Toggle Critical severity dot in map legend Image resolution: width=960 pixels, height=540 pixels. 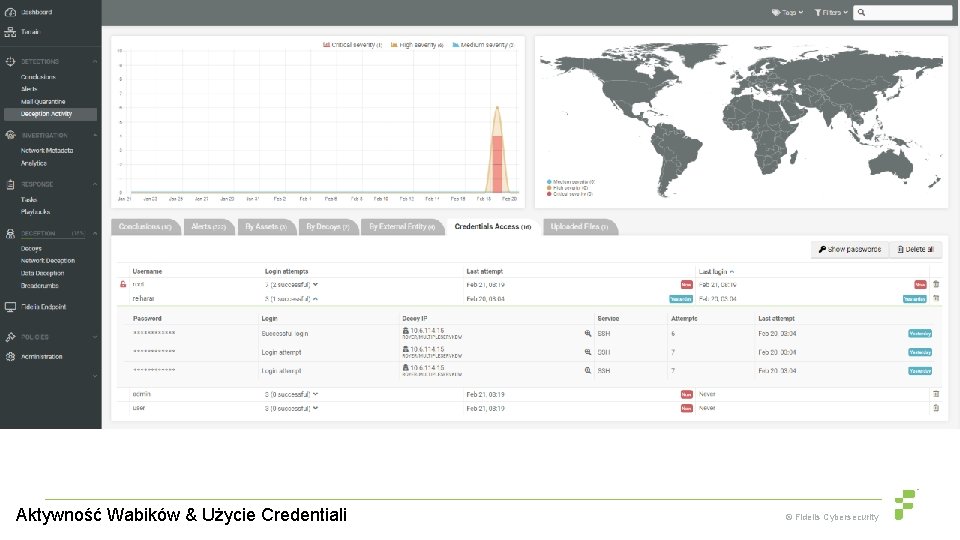[549, 193]
